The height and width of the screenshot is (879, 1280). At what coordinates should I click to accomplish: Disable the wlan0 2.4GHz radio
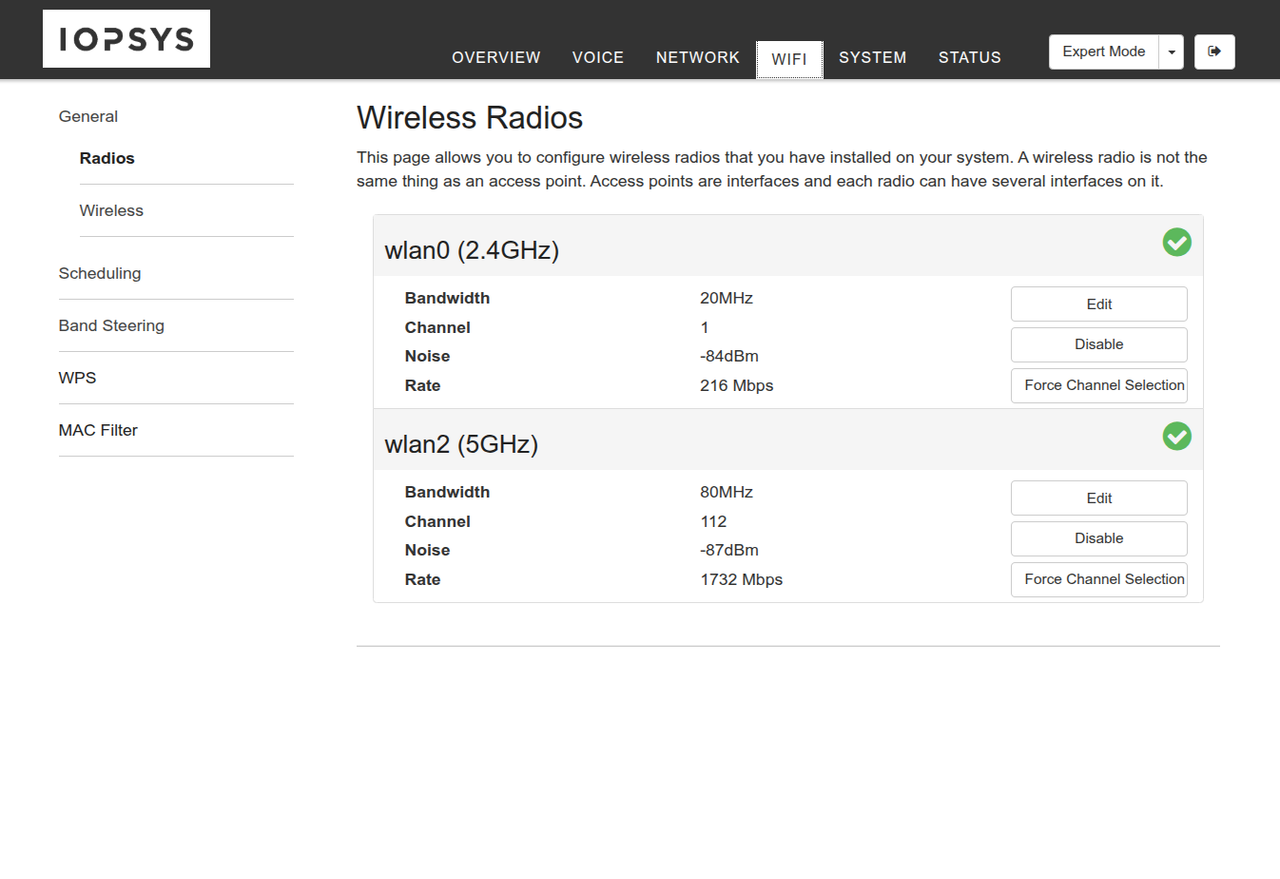pos(1099,344)
